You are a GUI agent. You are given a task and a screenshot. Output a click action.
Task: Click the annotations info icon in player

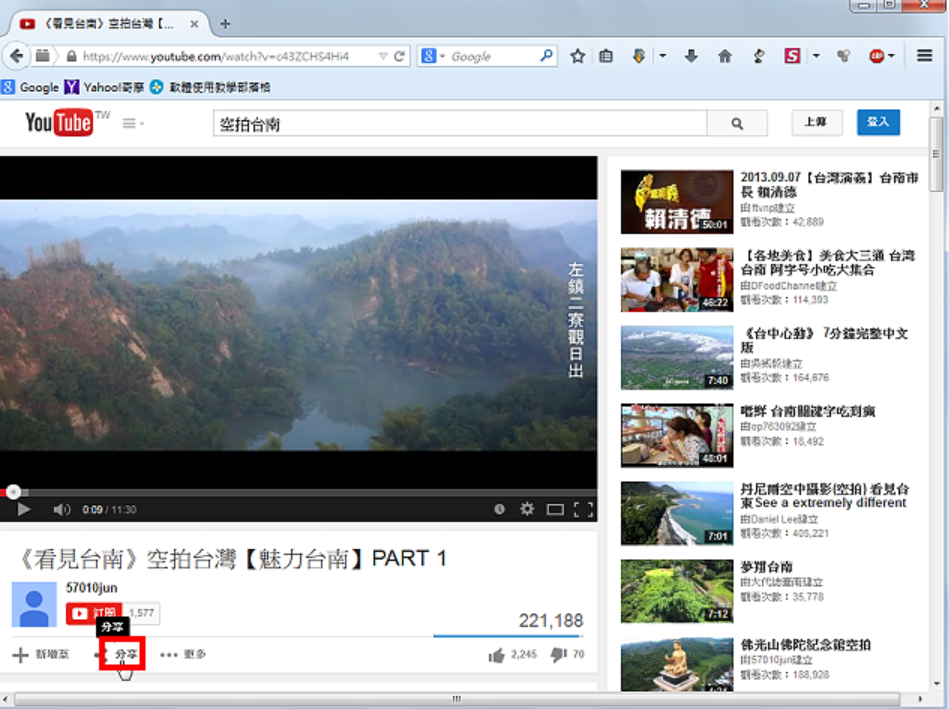499,509
